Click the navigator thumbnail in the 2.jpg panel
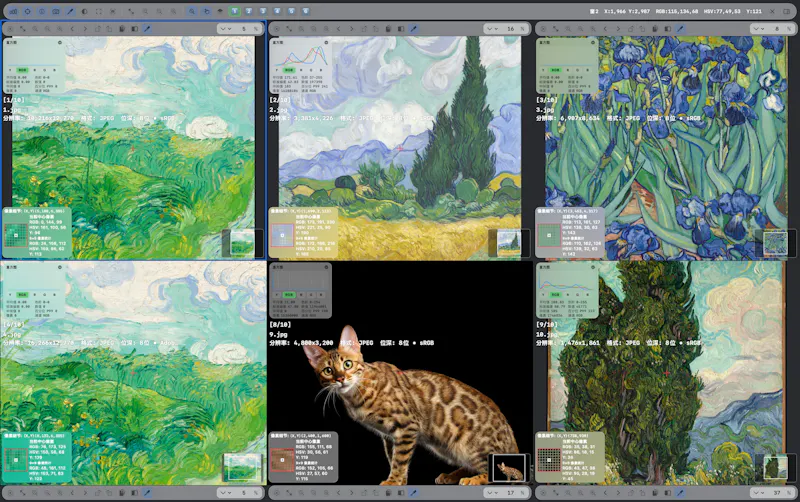This screenshot has width=800, height=502. click(509, 243)
